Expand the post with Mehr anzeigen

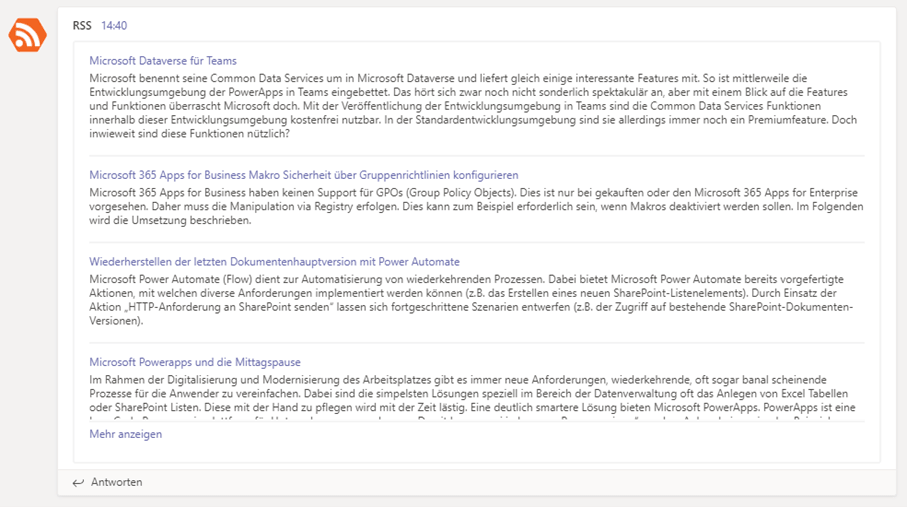click(126, 434)
